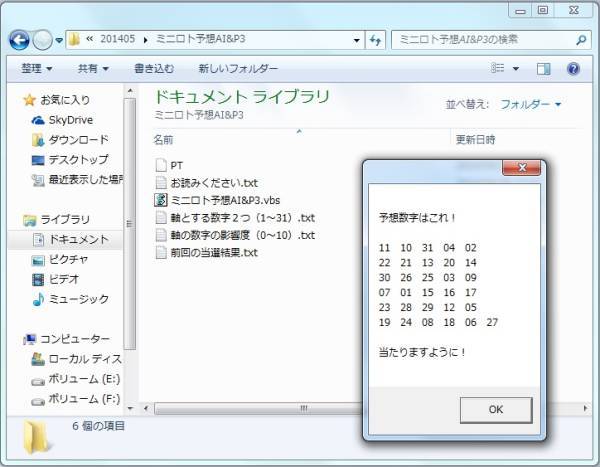
Task: Open the 整理 menu dropdown
Action: (x=36, y=69)
